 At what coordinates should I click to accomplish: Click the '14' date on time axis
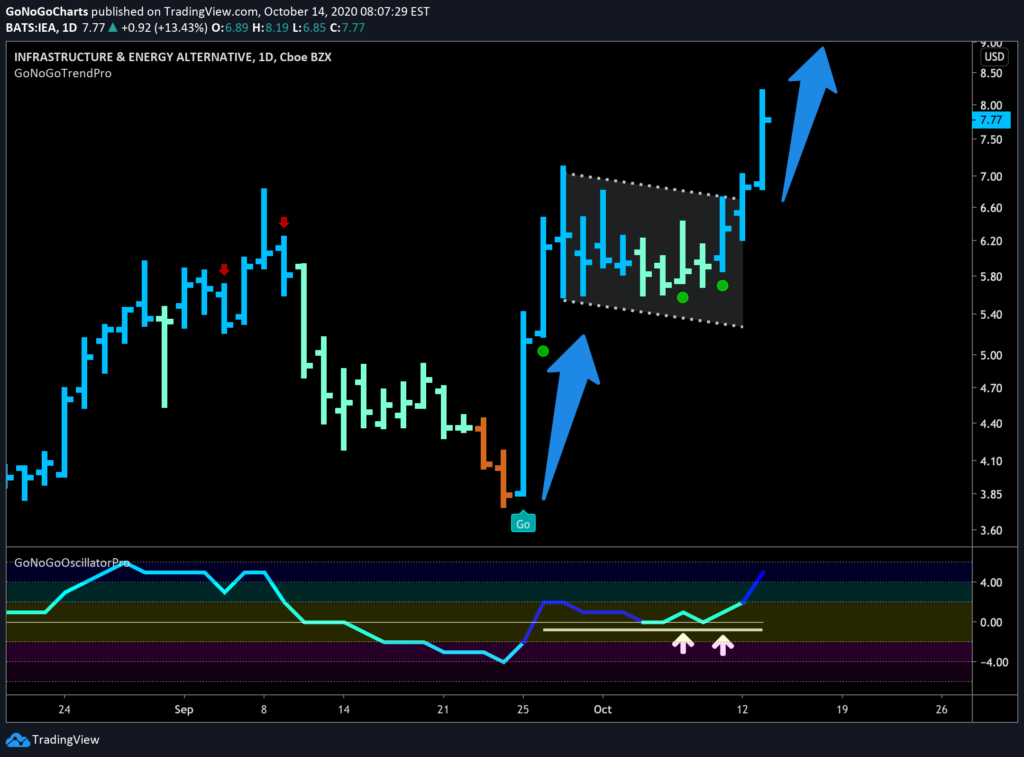[344, 709]
